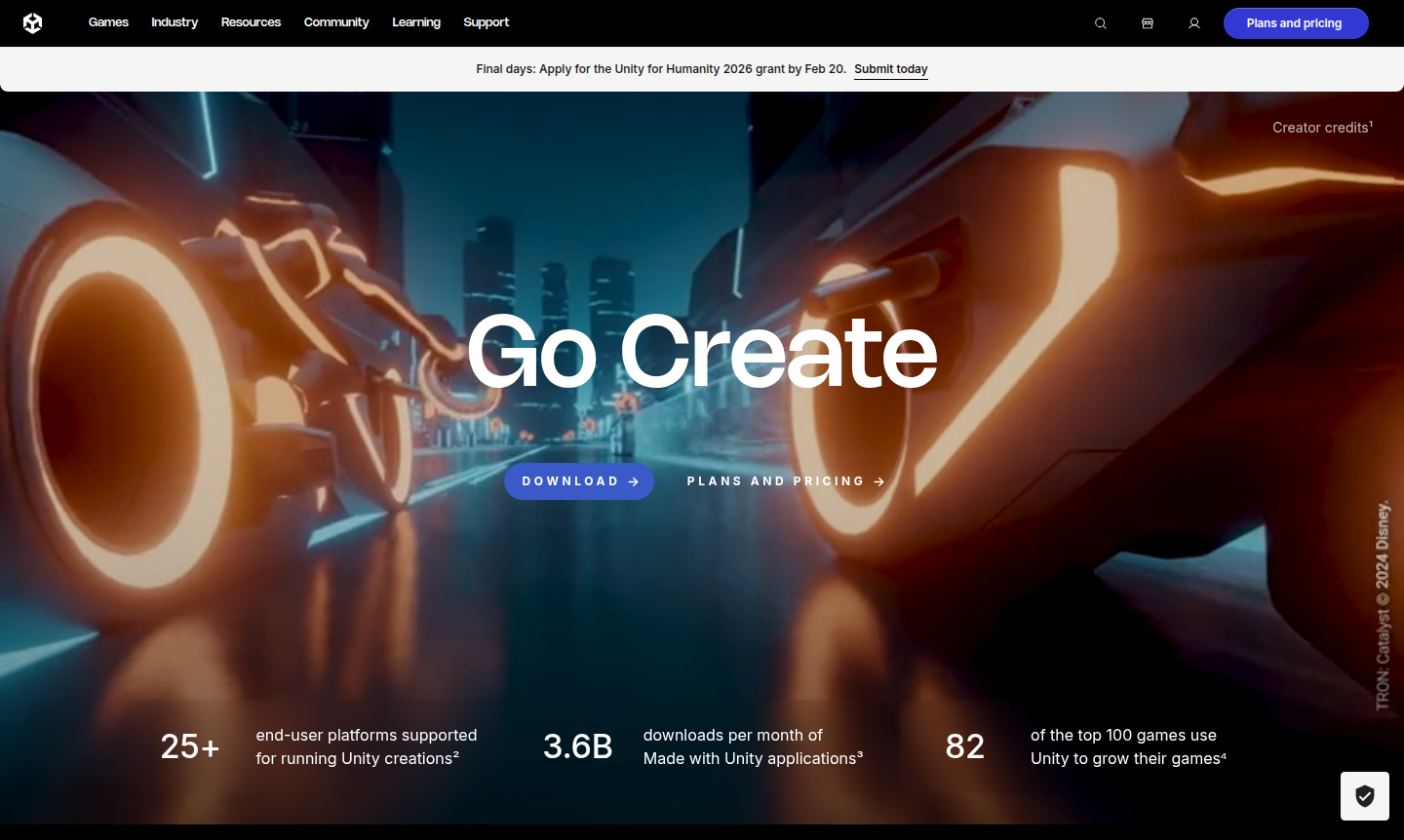1404x840 pixels.
Task: Select Support in the top navigation
Action: tap(487, 22)
